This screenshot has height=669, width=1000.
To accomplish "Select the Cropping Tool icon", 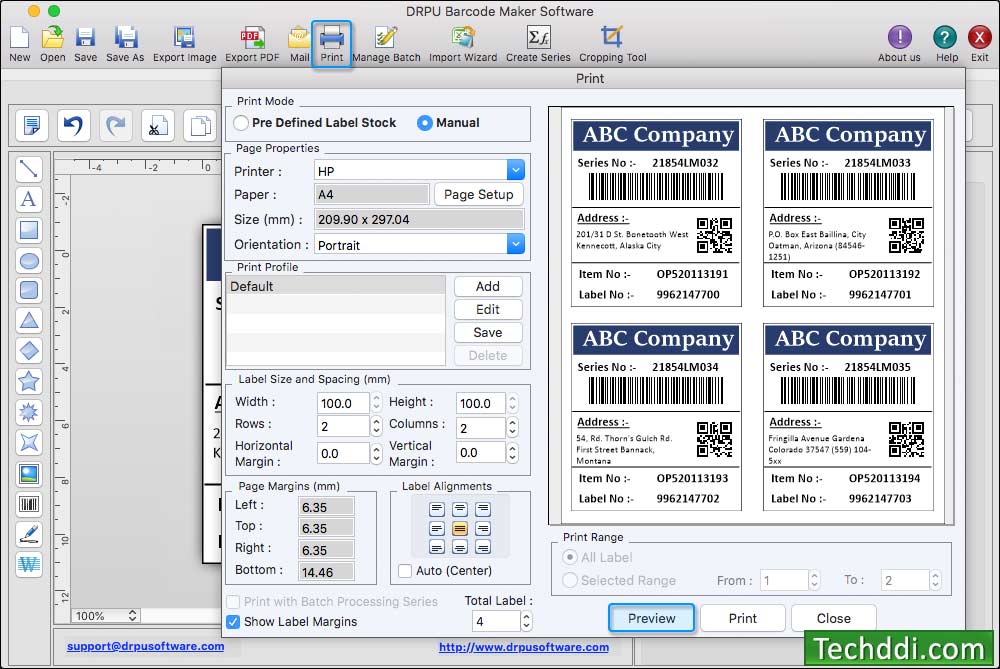I will coord(612,43).
